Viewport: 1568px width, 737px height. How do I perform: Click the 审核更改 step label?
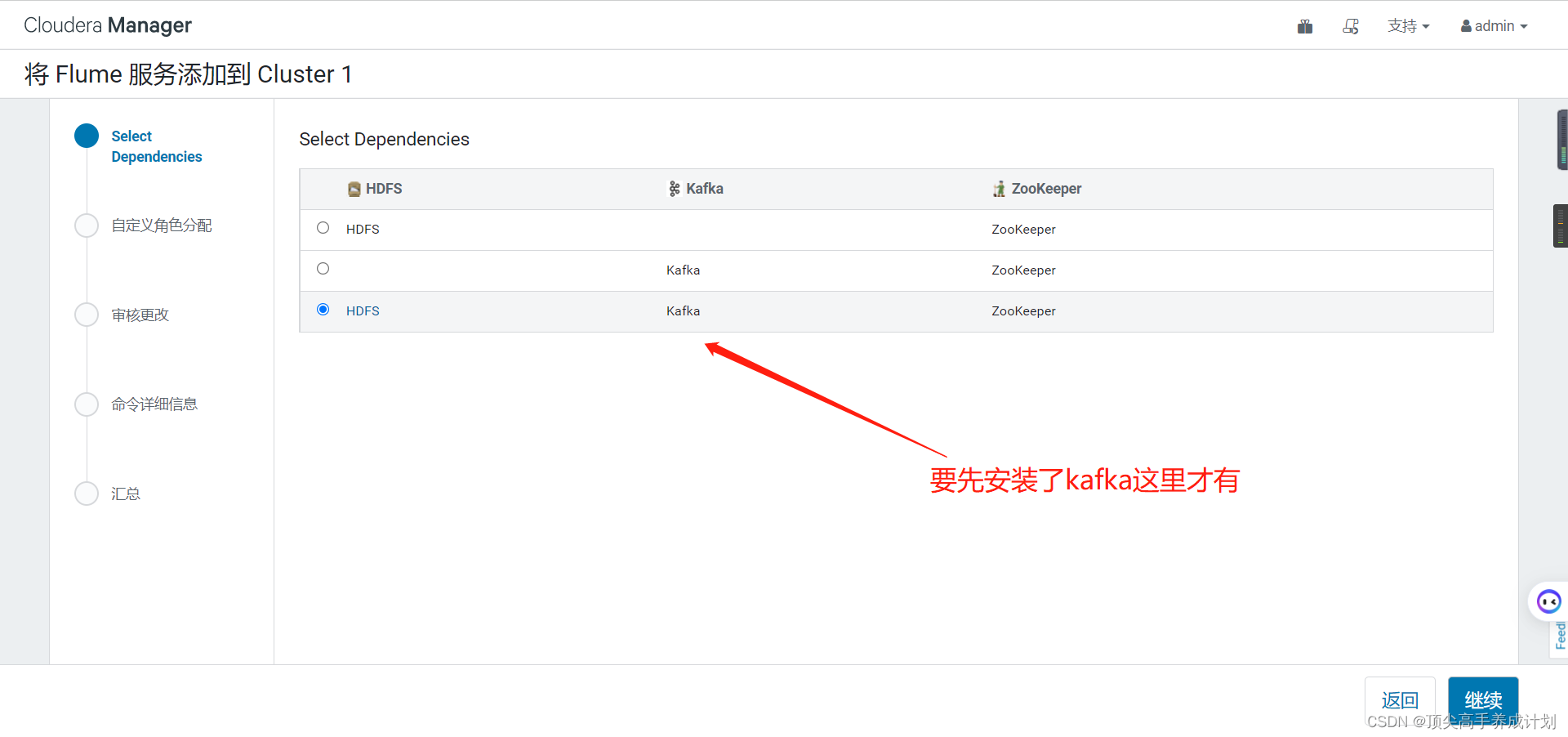tap(140, 315)
